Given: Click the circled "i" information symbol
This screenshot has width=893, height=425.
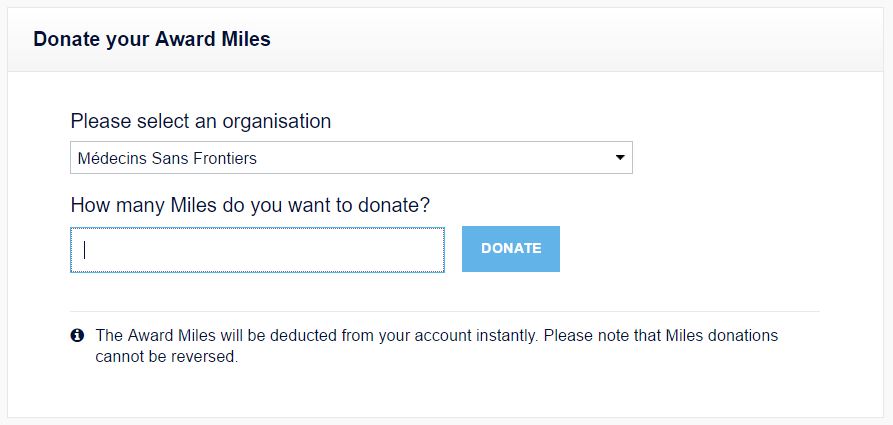Looking at the screenshot, I should pos(77,336).
